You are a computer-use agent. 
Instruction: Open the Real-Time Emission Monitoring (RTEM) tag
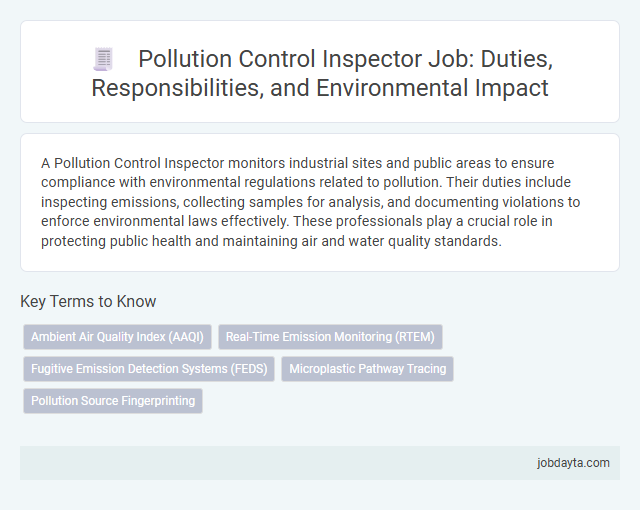tap(330, 337)
